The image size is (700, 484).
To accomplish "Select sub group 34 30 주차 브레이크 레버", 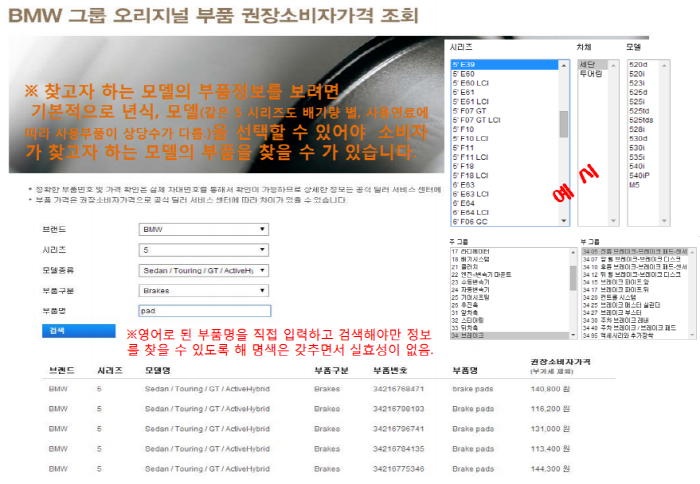I will tap(635, 320).
